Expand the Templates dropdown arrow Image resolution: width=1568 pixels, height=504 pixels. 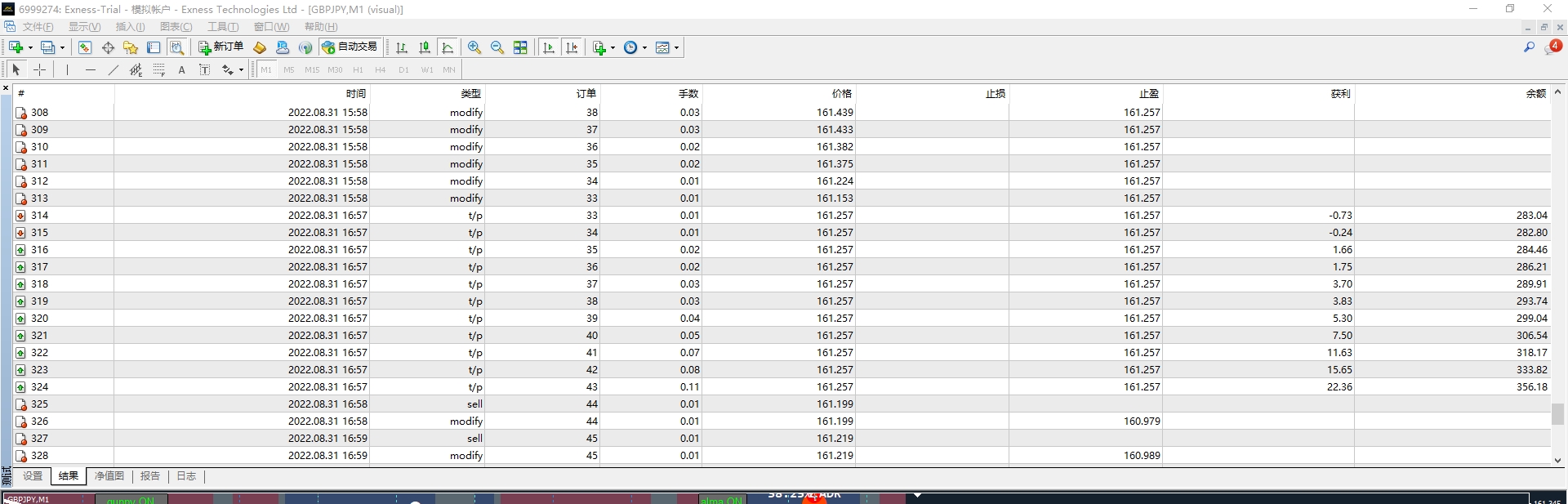676,47
